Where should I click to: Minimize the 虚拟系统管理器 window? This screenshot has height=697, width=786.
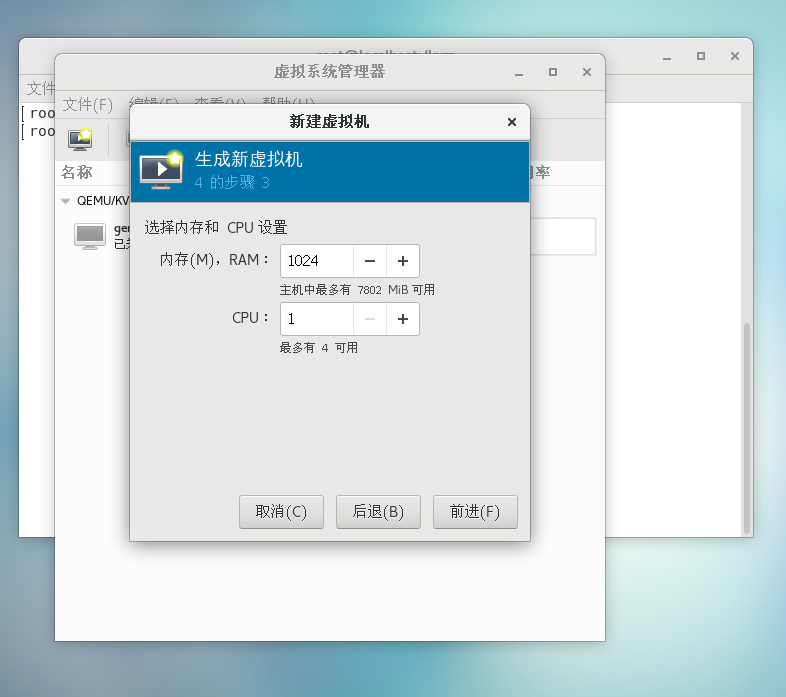519,72
